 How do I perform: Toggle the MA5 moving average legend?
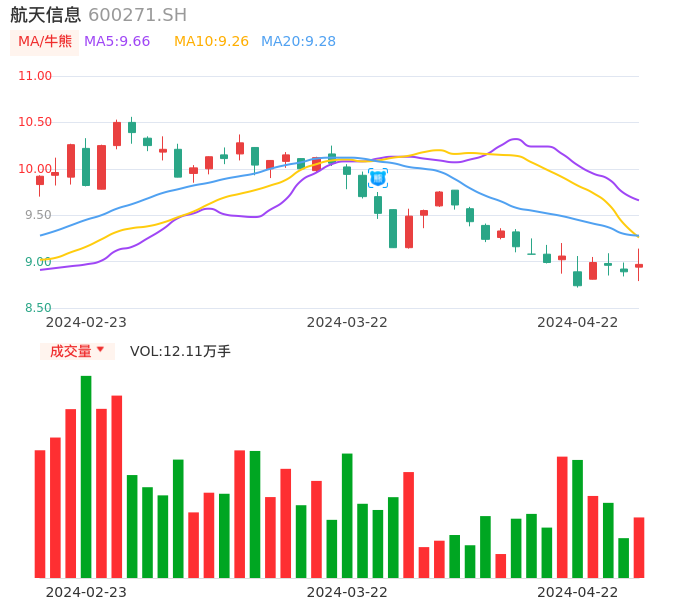(x=117, y=42)
